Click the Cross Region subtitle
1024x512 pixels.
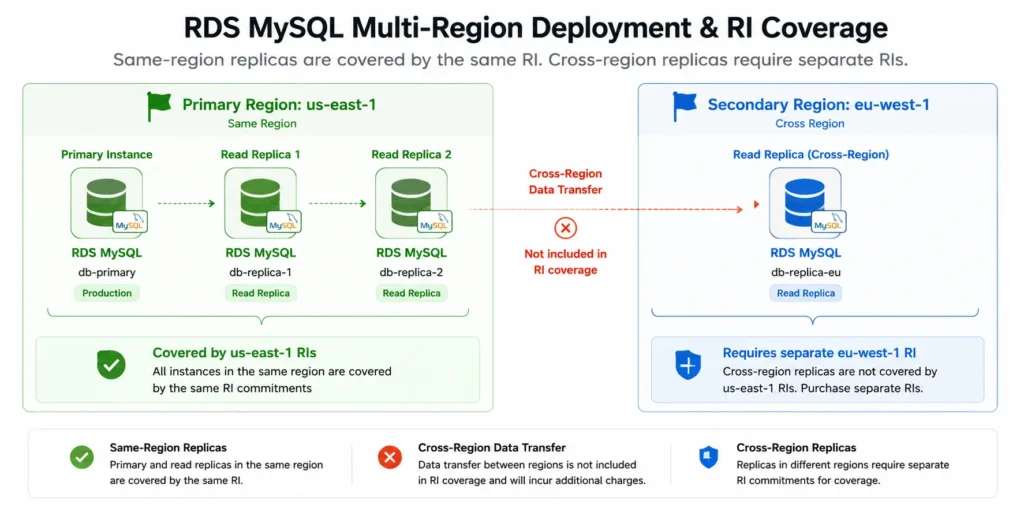[810, 123]
